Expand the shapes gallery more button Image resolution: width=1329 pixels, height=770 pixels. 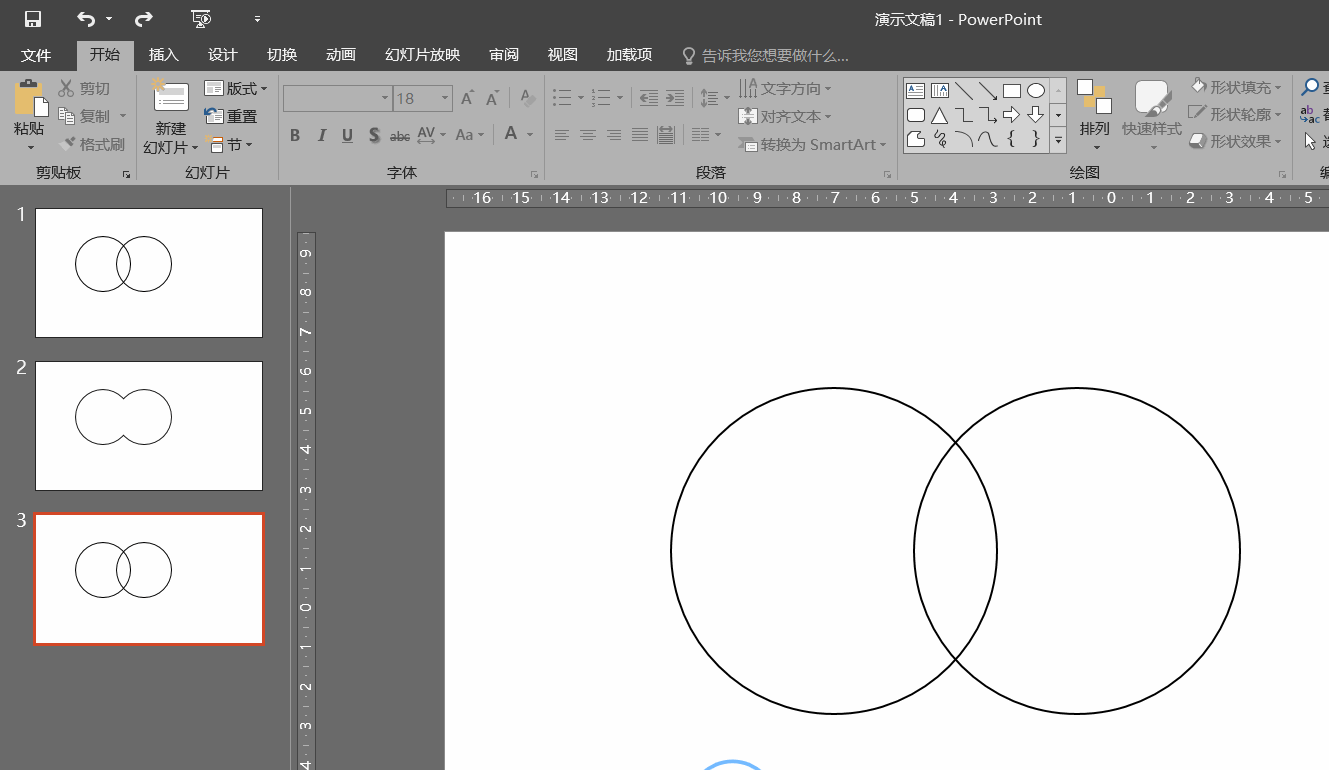[x=1058, y=141]
